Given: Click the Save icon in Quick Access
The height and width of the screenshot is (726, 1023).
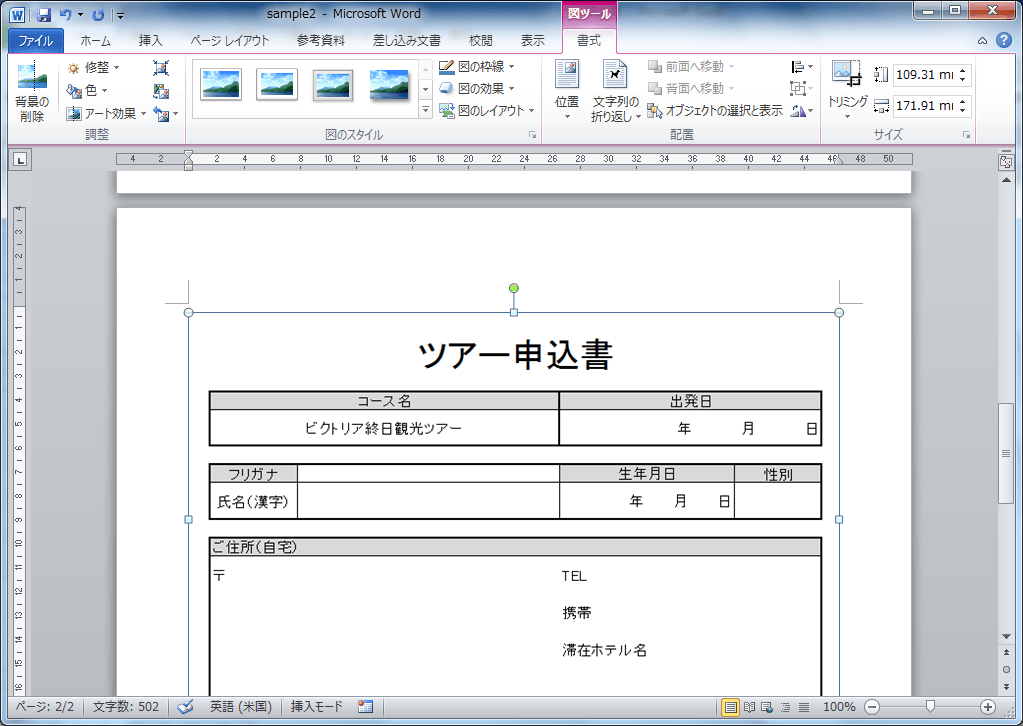Looking at the screenshot, I should tap(44, 14).
